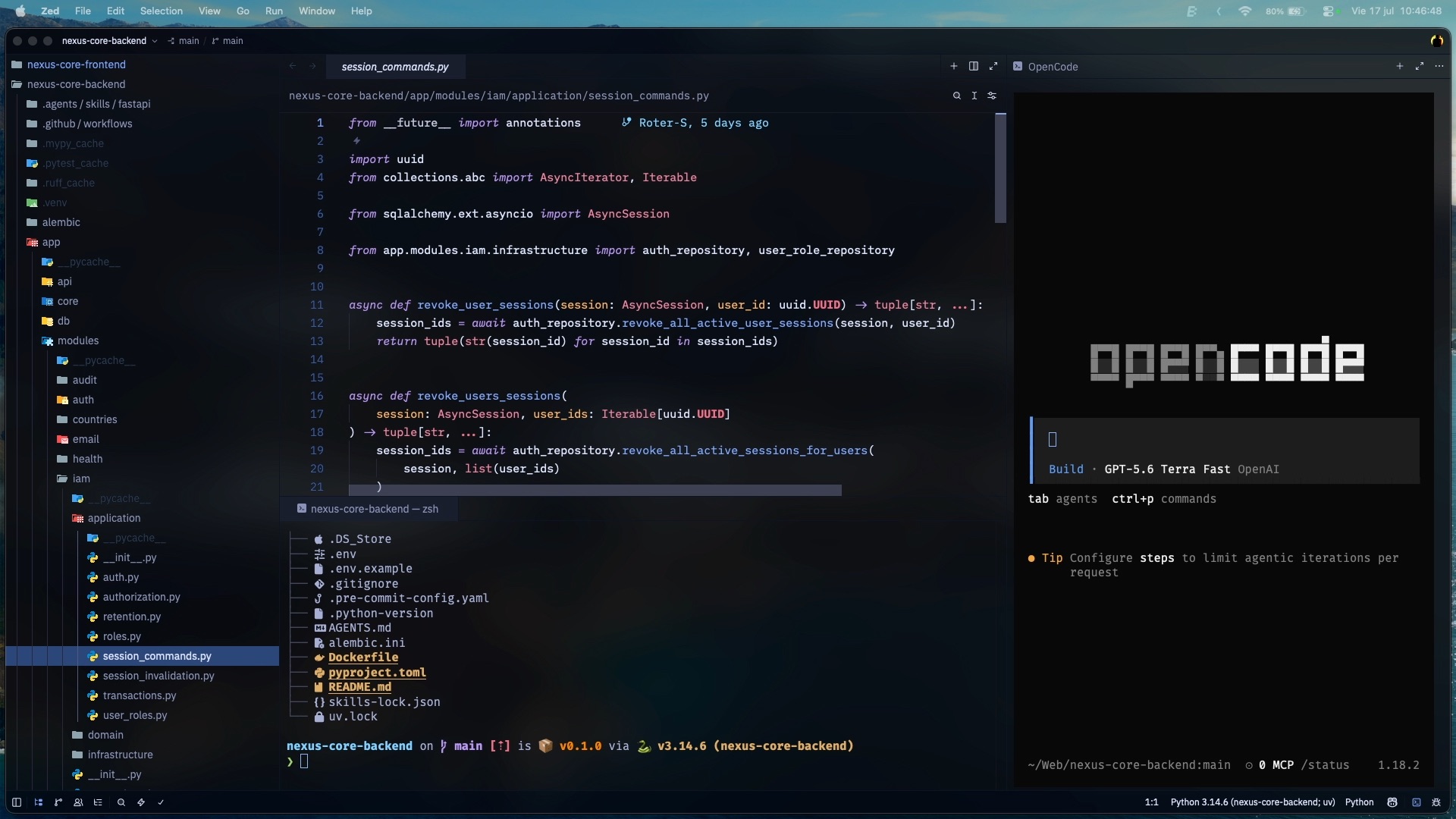Go back with the navigation arrow
The width and height of the screenshot is (1456, 819).
pyautogui.click(x=293, y=67)
